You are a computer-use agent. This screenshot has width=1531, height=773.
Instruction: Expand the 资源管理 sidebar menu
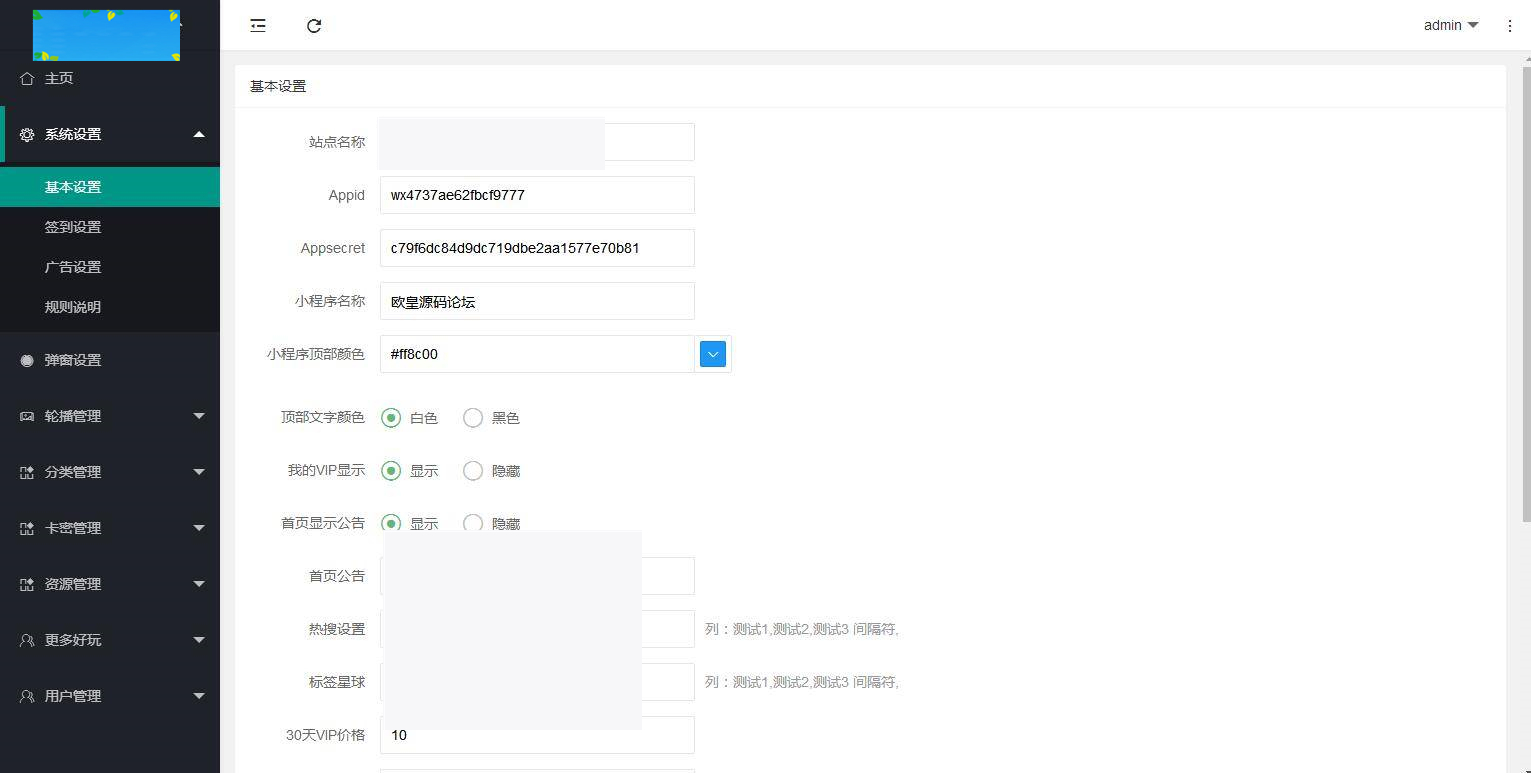110,584
